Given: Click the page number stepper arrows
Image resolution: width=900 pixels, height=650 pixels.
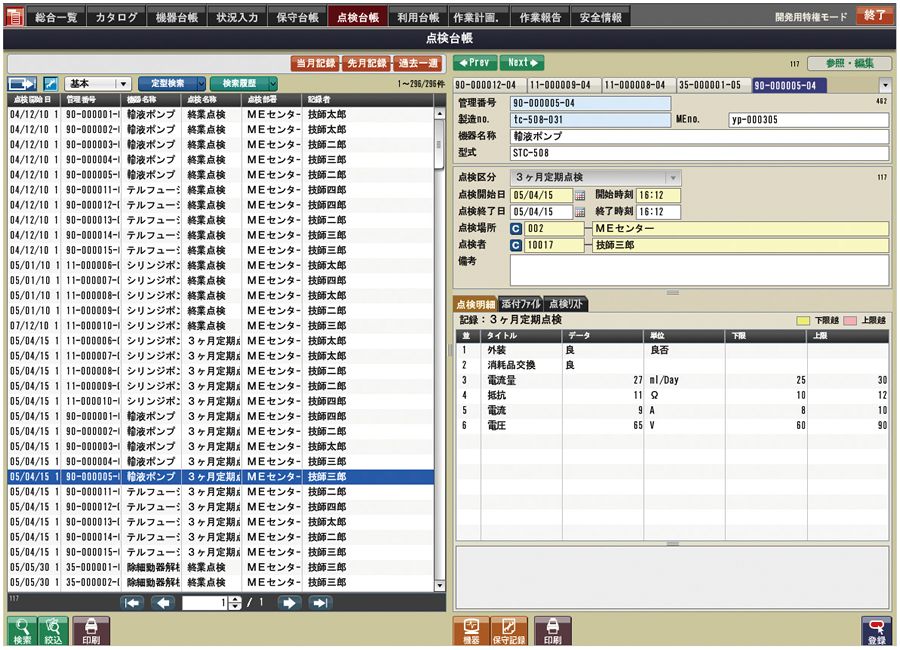Looking at the screenshot, I should click(x=235, y=603).
